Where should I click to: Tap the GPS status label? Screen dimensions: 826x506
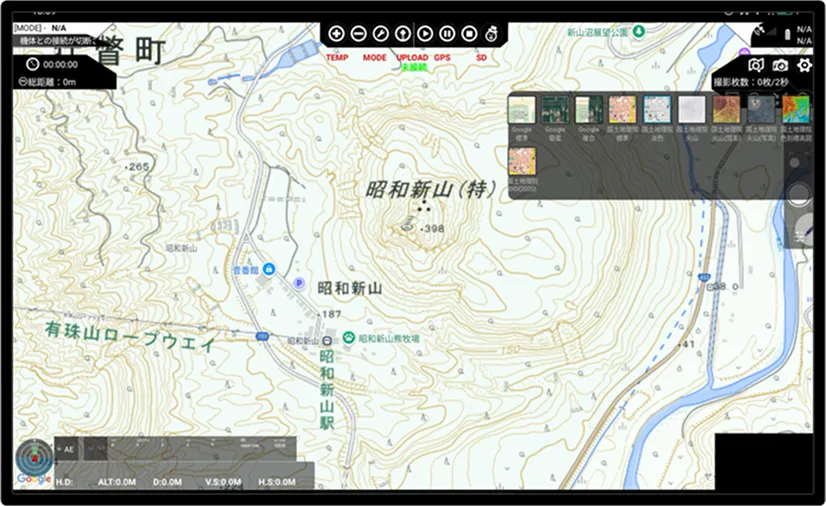coord(442,57)
